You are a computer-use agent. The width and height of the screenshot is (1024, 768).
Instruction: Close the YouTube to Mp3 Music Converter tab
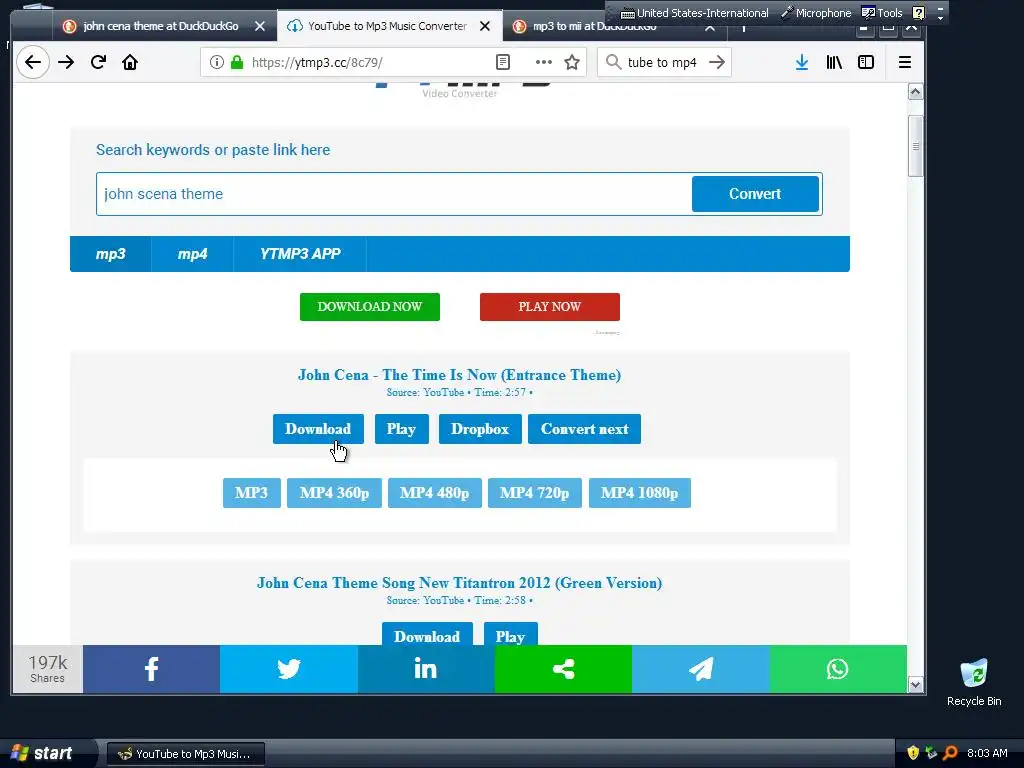[x=485, y=26]
